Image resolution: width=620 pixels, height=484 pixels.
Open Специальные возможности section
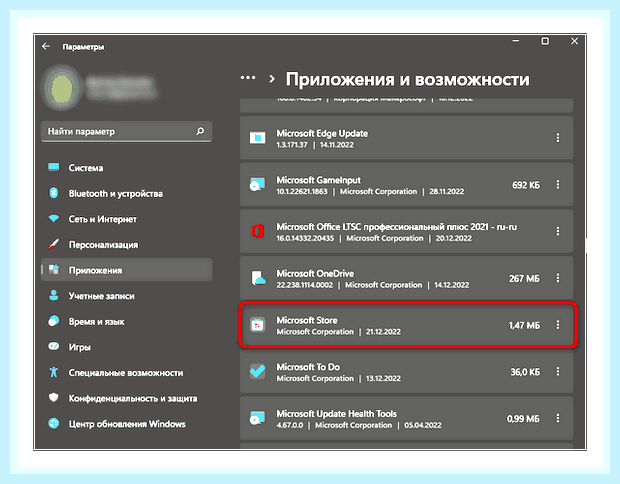pyautogui.click(x=127, y=372)
